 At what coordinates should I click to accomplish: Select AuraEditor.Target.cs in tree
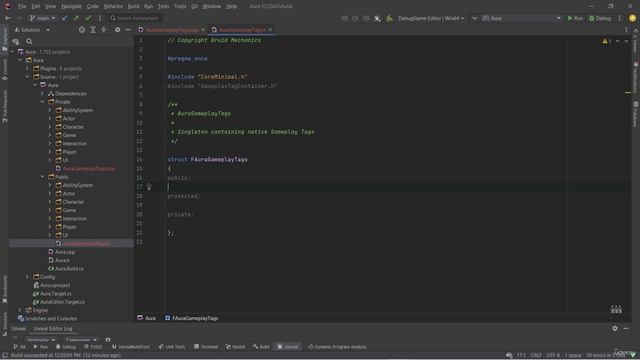coord(62,302)
